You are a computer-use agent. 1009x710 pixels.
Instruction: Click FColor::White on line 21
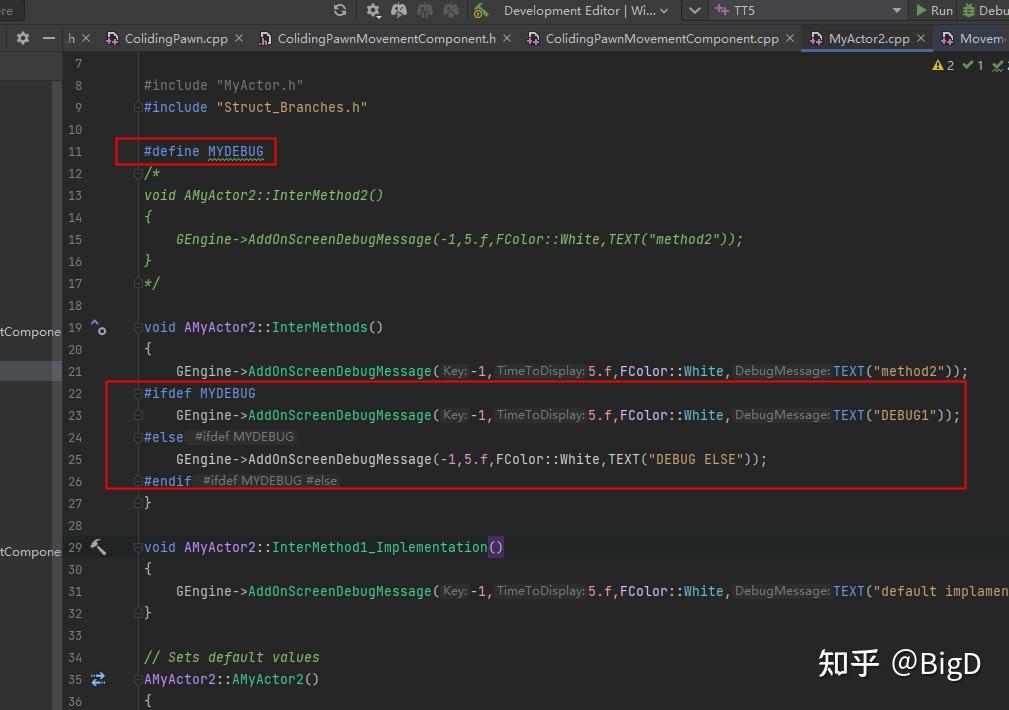pos(672,371)
